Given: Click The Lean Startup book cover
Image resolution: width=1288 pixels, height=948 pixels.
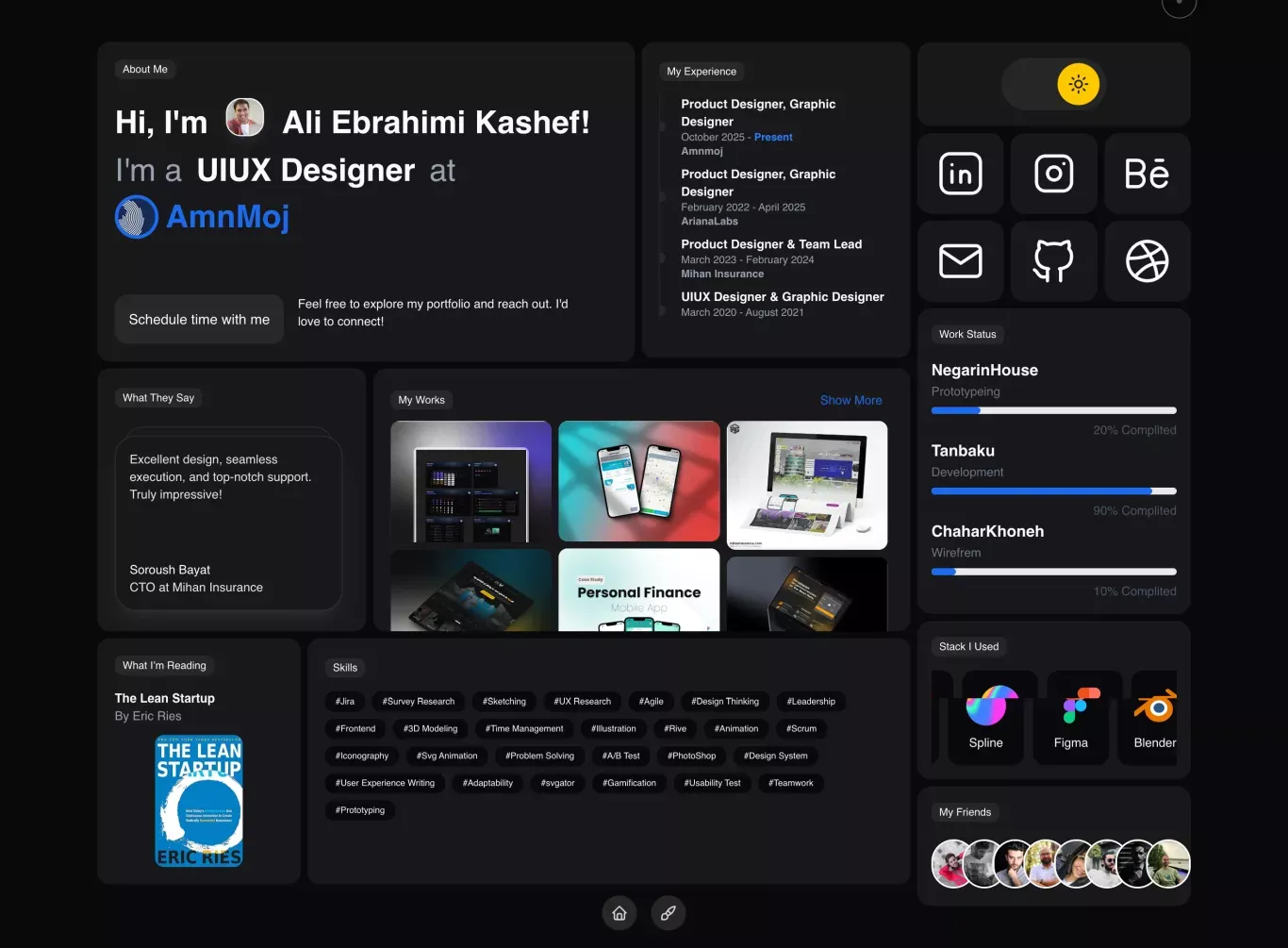Looking at the screenshot, I should (x=199, y=801).
